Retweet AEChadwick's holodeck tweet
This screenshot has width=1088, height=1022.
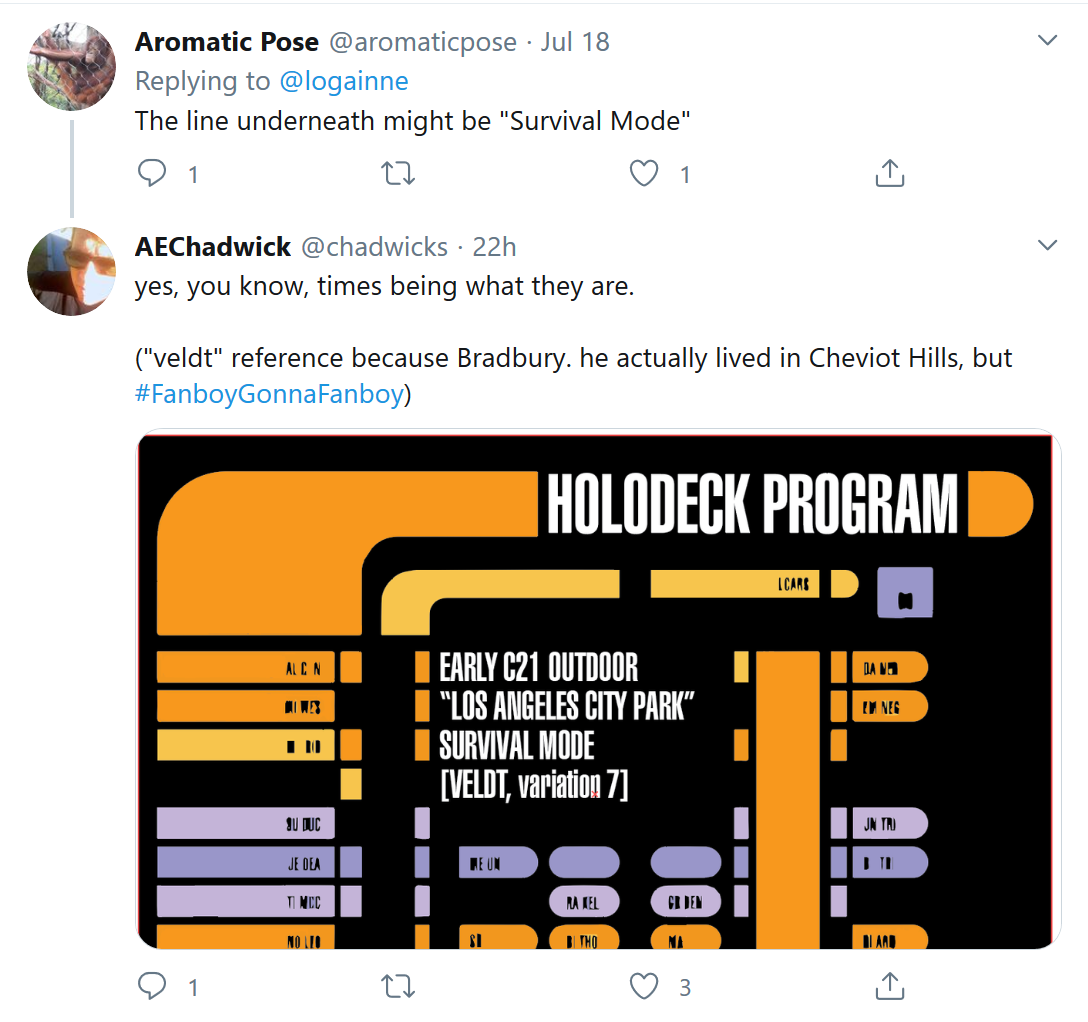click(399, 987)
